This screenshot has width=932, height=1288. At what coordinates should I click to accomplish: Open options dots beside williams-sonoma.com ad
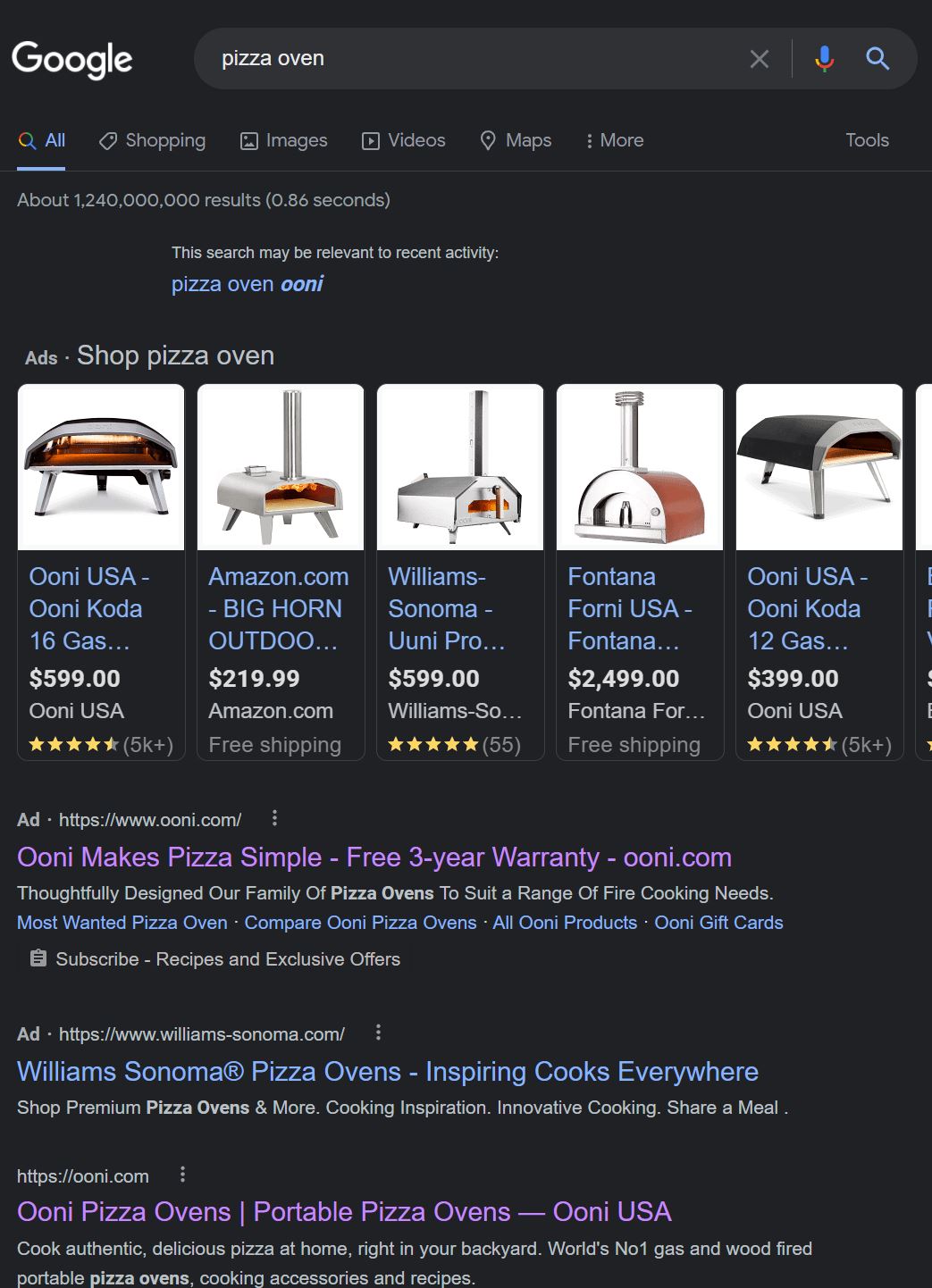tap(378, 1033)
